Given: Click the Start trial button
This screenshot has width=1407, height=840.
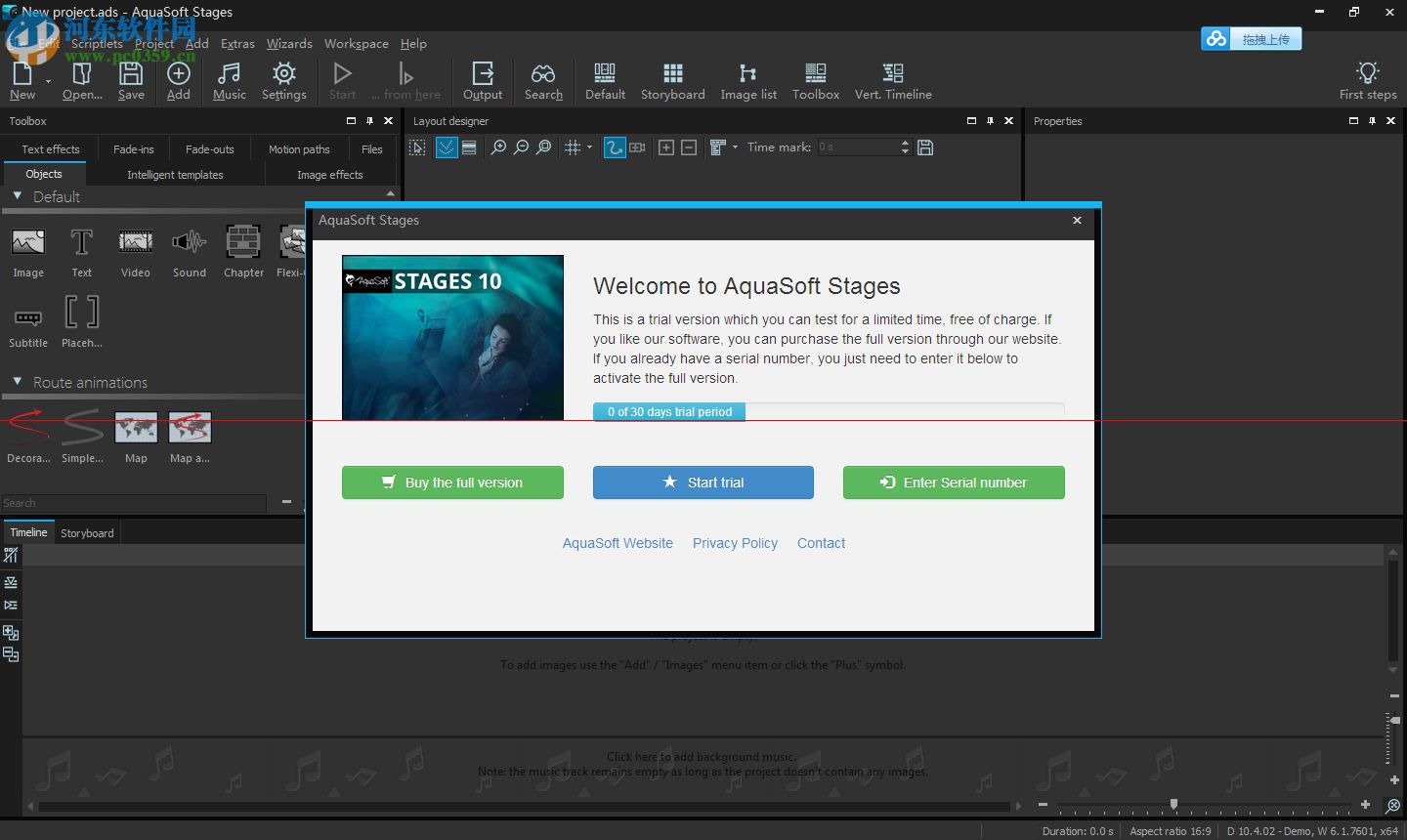Looking at the screenshot, I should (703, 483).
